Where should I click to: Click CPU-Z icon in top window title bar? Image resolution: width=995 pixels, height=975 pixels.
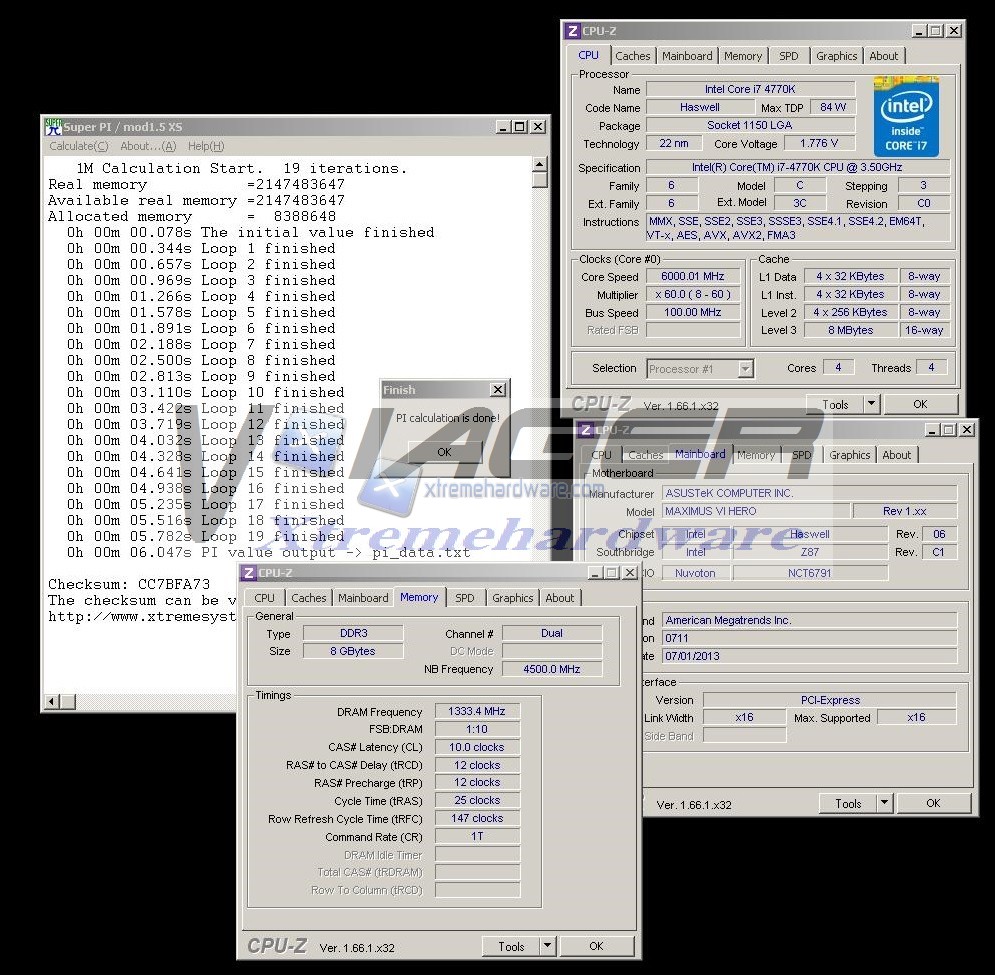tap(572, 31)
